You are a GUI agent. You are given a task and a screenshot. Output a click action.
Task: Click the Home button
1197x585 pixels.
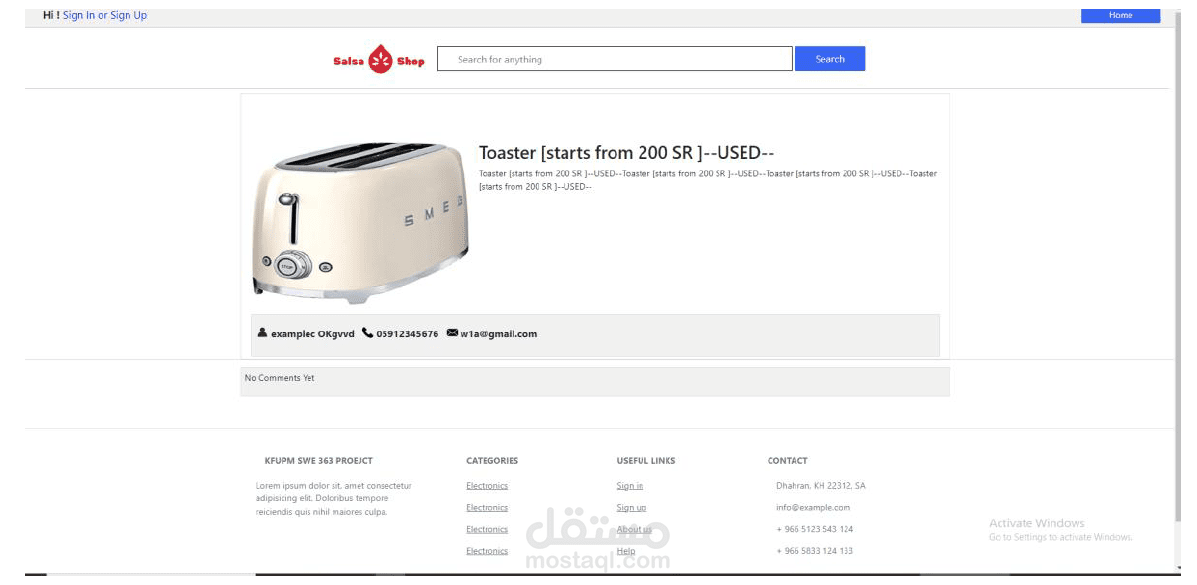[1120, 15]
